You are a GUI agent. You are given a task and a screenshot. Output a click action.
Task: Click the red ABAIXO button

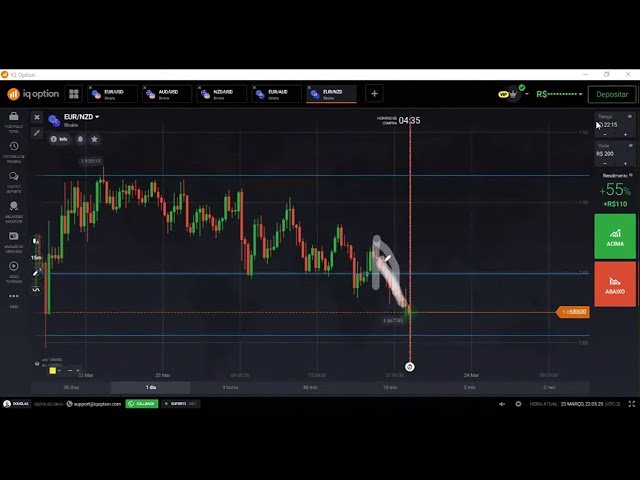[615, 284]
